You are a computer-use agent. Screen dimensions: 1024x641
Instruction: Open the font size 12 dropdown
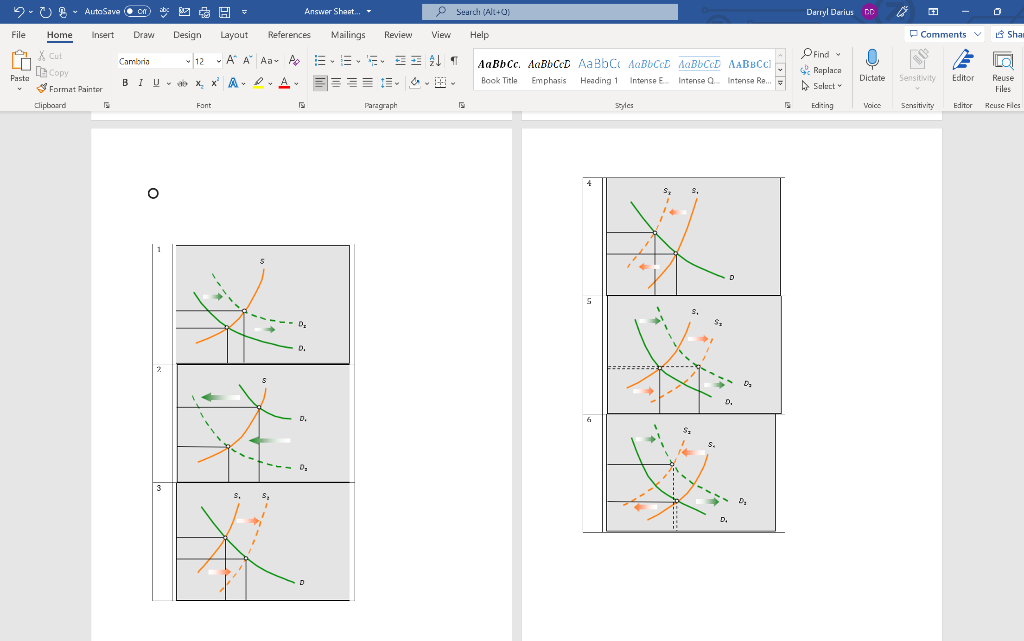pos(218,61)
